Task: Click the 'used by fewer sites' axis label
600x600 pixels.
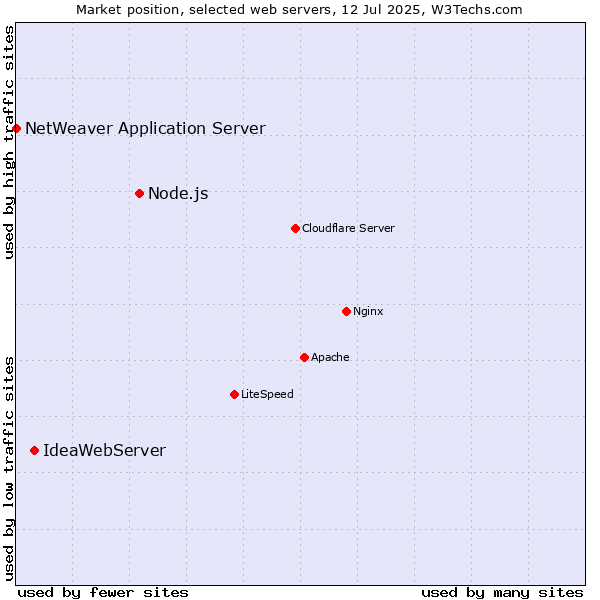Action: click(103, 593)
